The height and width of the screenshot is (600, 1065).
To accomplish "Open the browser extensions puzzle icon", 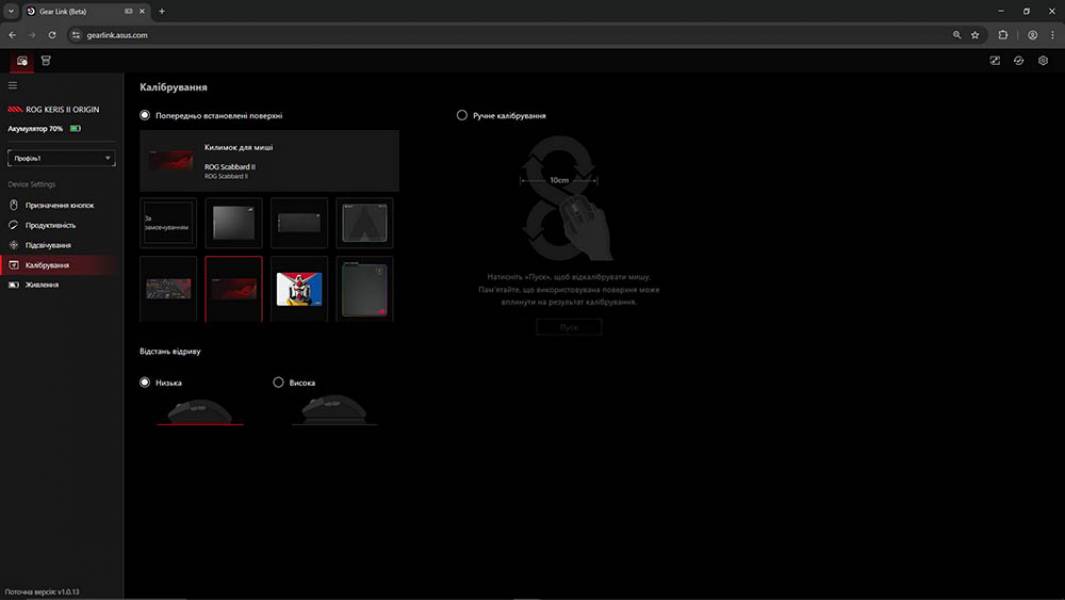I will coord(1003,35).
